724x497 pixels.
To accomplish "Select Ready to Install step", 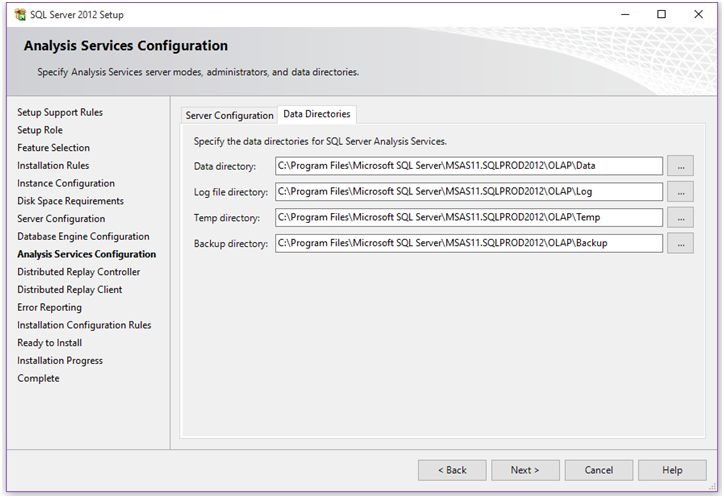I will pyautogui.click(x=49, y=343).
